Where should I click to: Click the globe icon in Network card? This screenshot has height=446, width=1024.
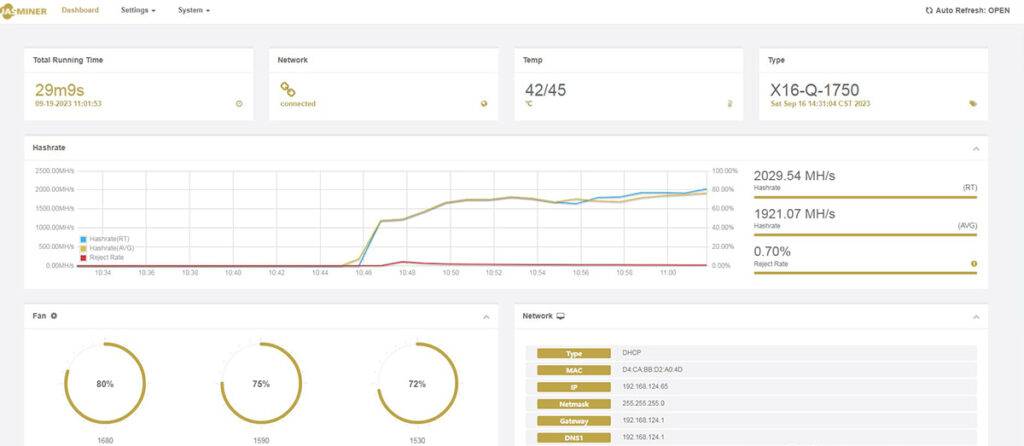[484, 103]
